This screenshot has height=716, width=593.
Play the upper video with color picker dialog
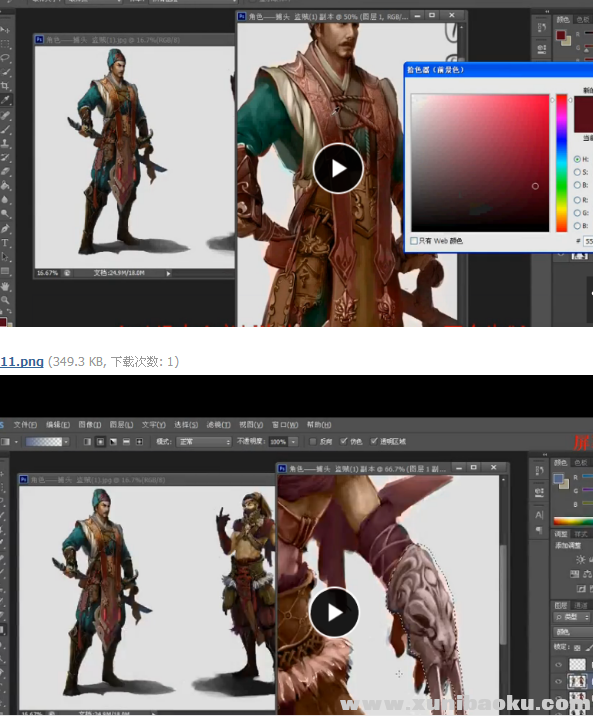point(338,168)
